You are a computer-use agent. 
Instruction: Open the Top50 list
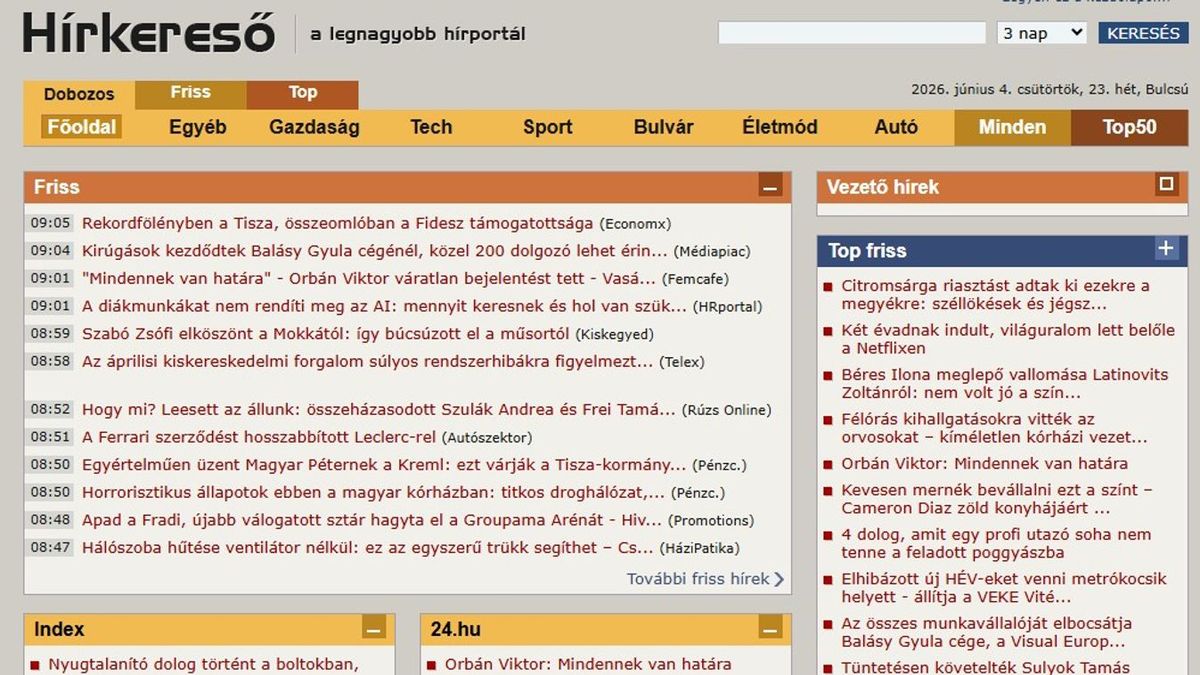pyautogui.click(x=1130, y=127)
